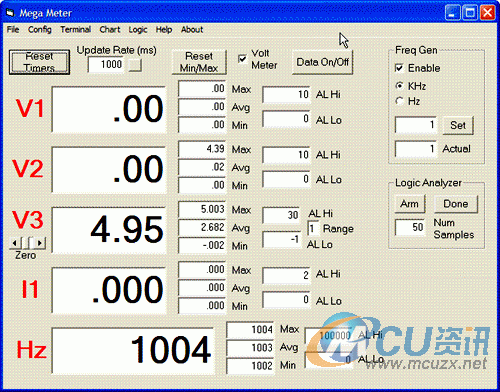
Task: Open the Terminal menu
Action: 76,30
